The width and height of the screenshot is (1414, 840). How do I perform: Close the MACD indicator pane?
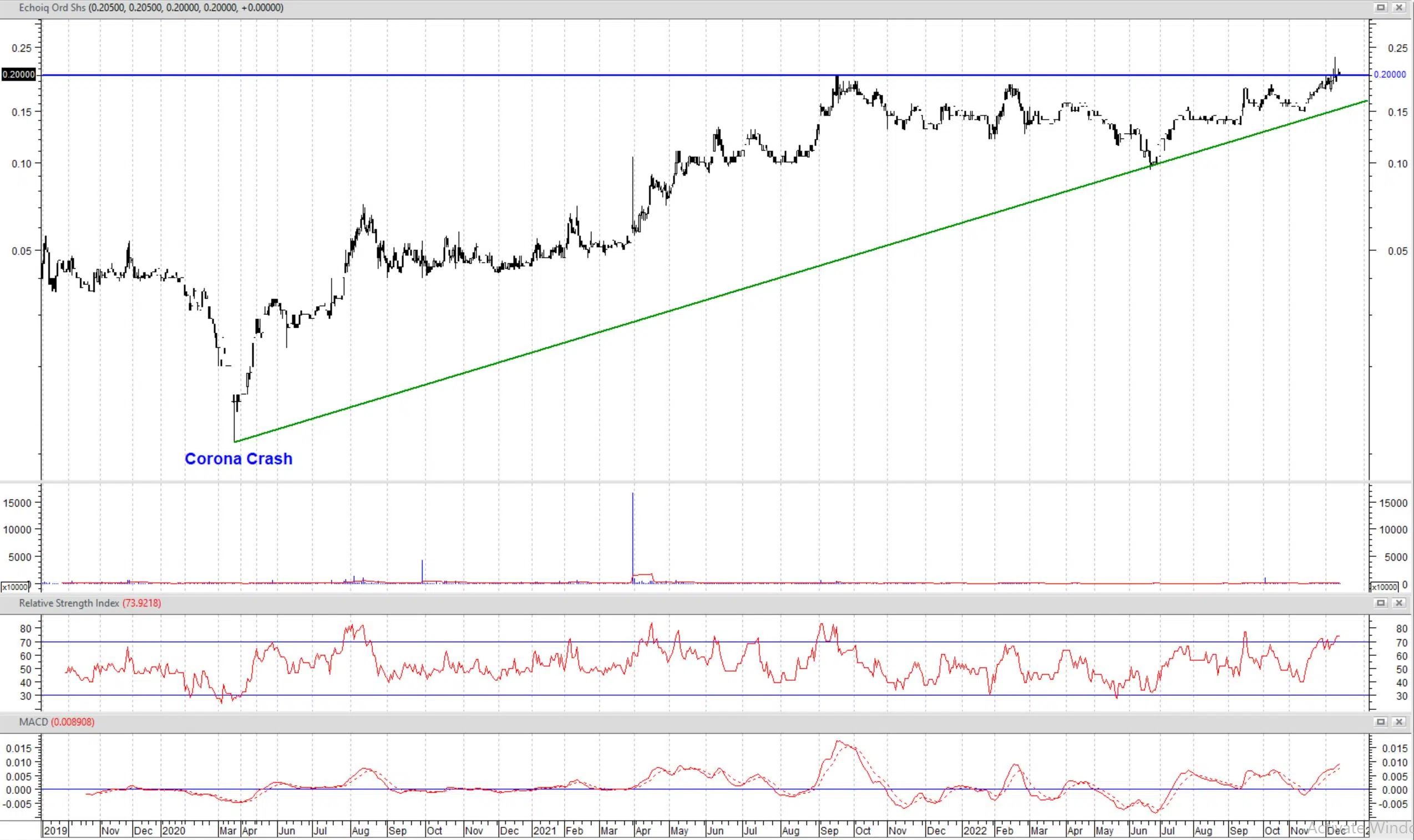[1398, 722]
